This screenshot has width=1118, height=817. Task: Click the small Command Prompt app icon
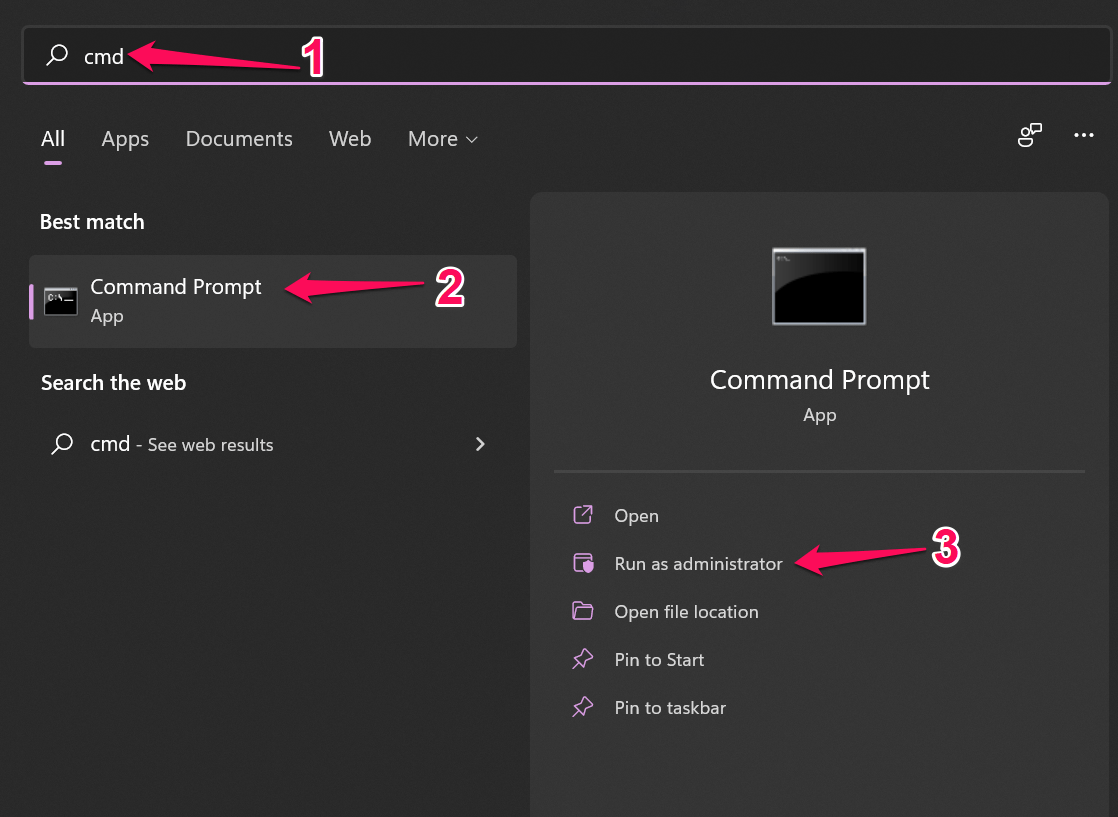click(x=61, y=301)
